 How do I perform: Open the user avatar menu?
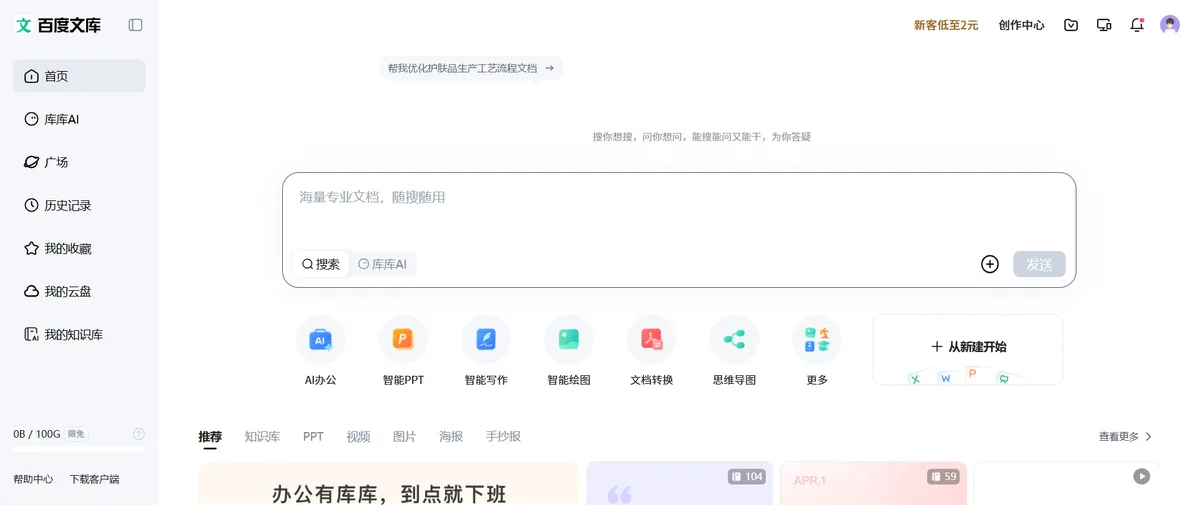[x=1170, y=25]
